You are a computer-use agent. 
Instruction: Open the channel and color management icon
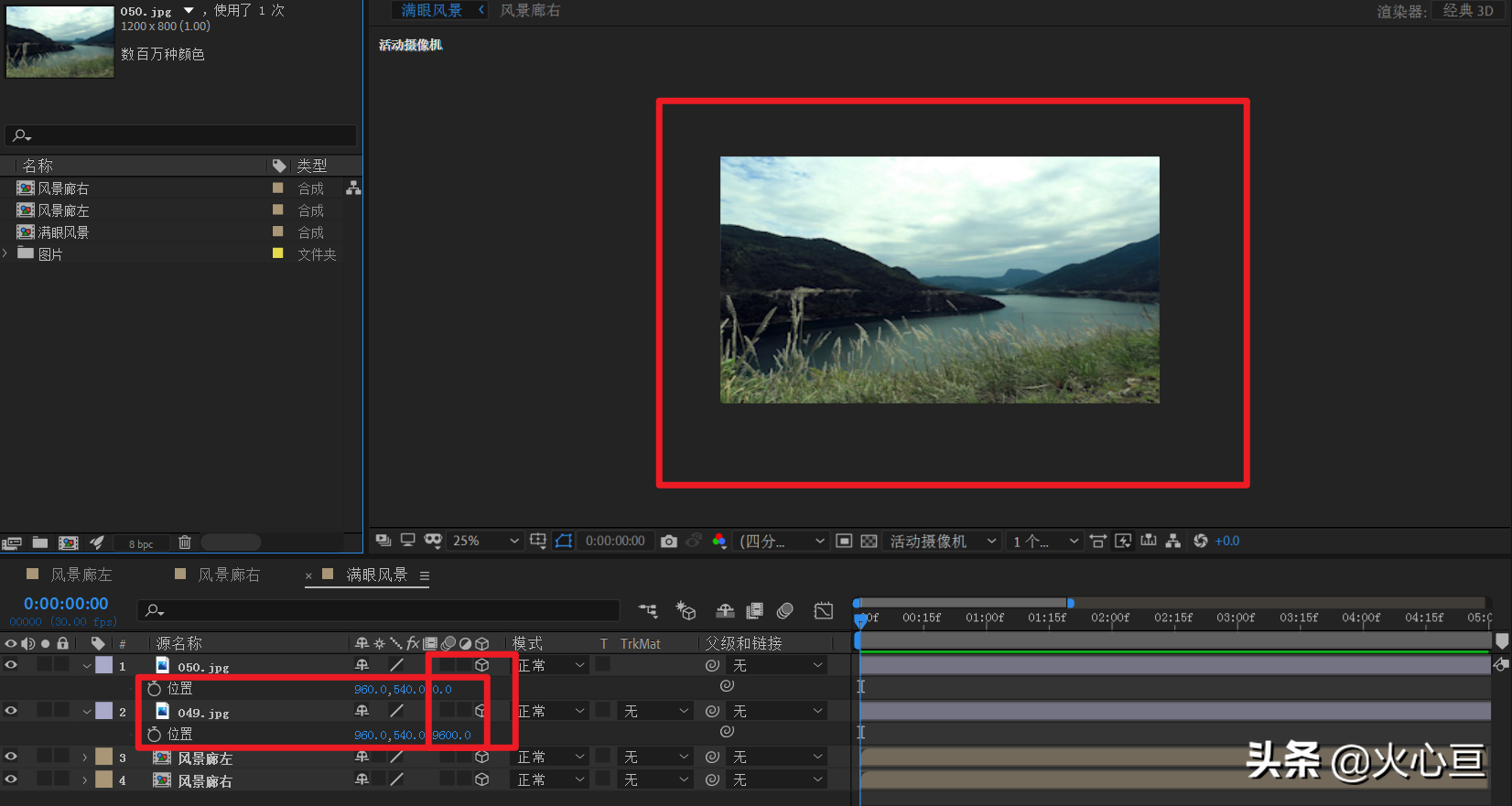tap(719, 541)
